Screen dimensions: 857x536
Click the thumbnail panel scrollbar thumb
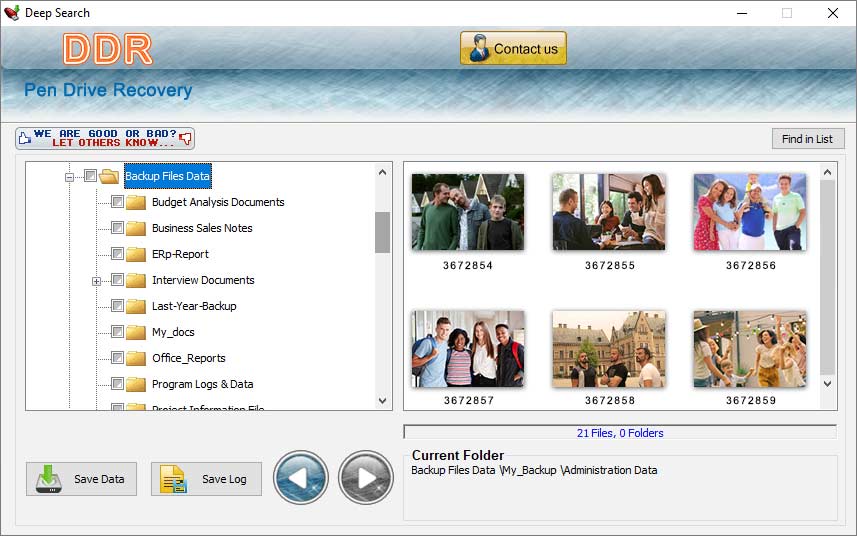827,278
